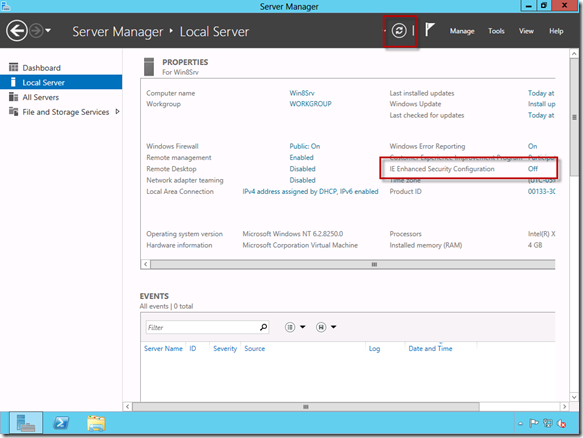
Task: Click the bottom horizontal scrollbar thumb
Action: pos(306,407)
